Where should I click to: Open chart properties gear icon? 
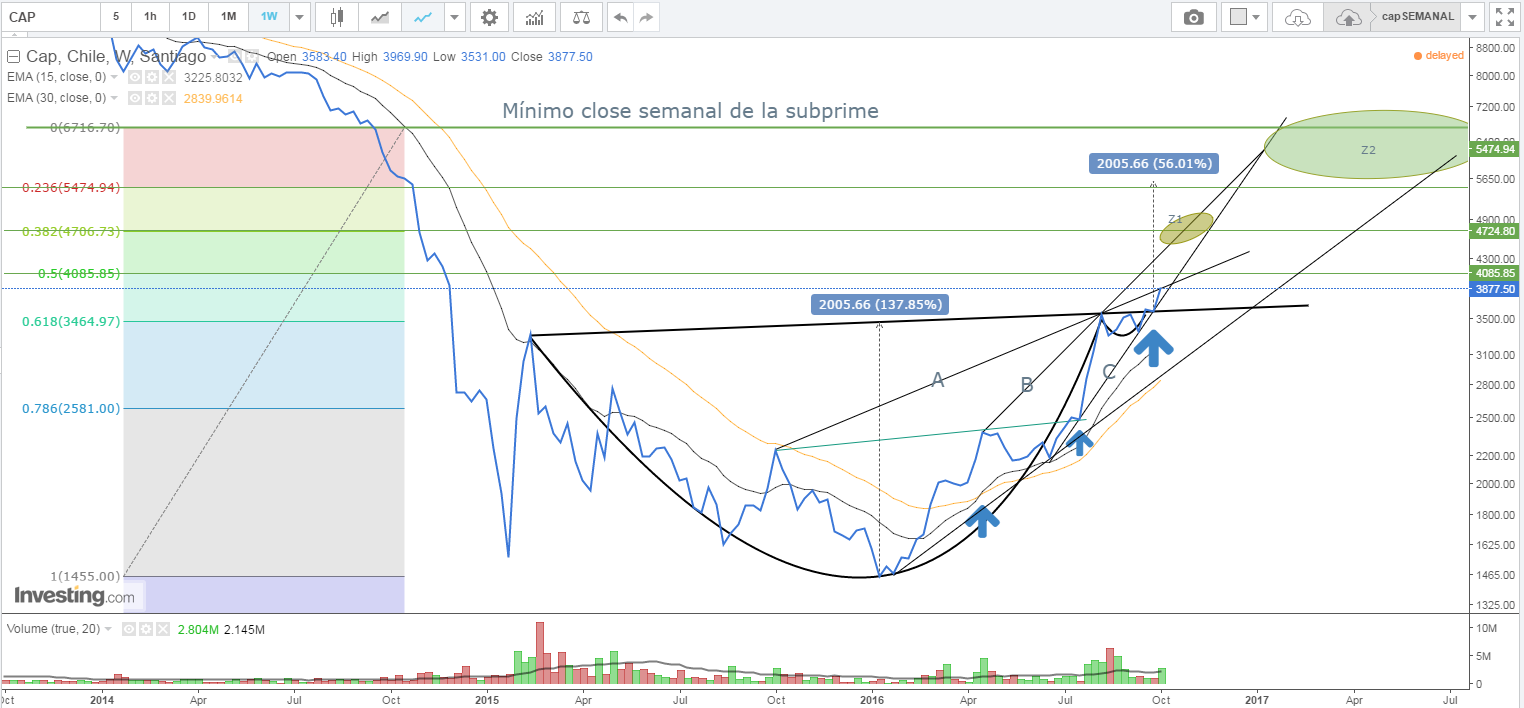point(489,17)
